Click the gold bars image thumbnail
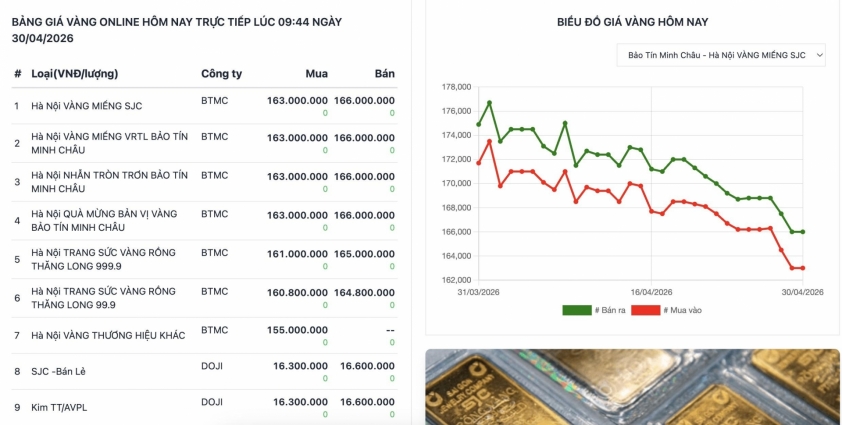The height and width of the screenshot is (425, 842). pos(632,387)
